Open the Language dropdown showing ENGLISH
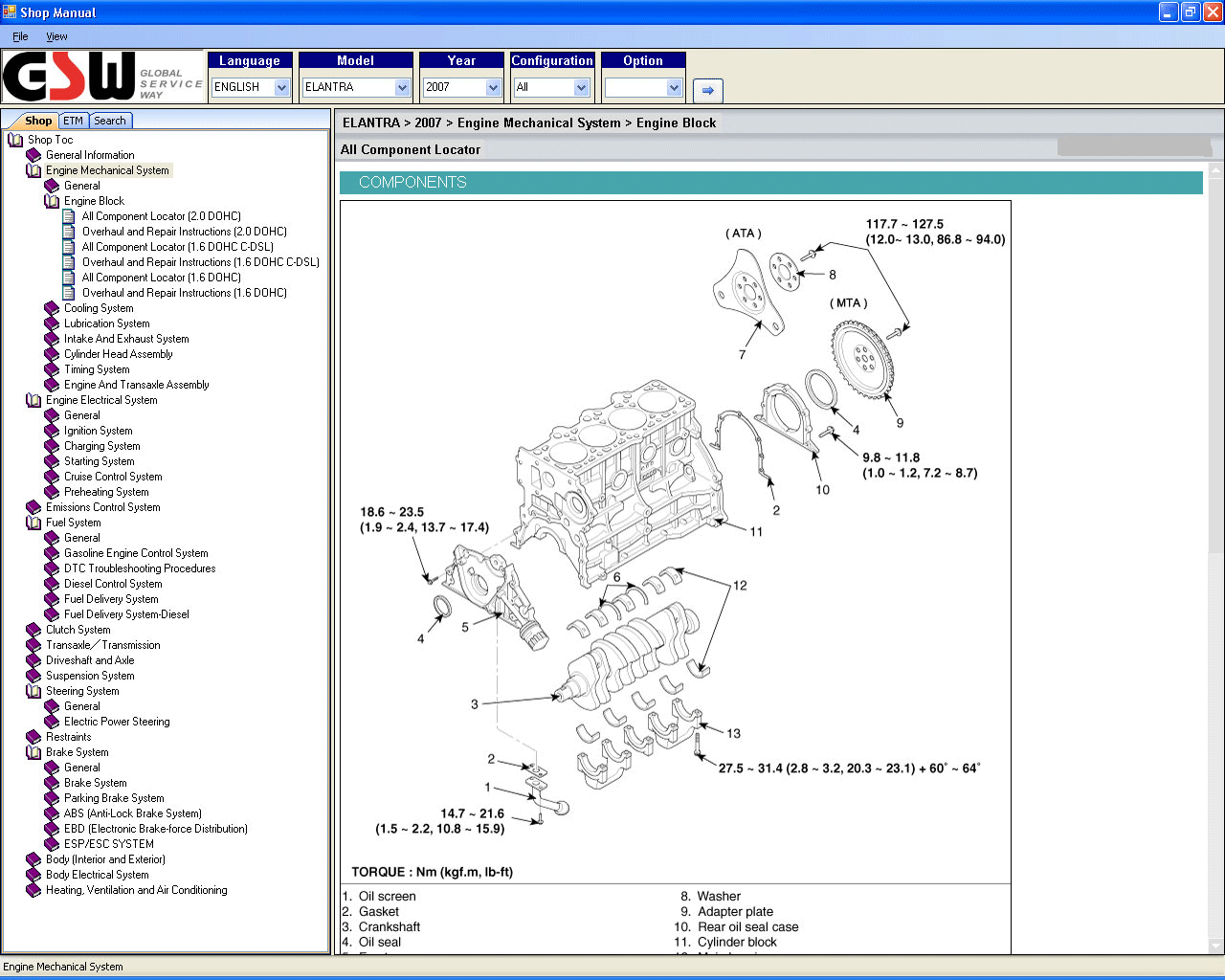Viewport: 1225px width, 980px height. 250,87
